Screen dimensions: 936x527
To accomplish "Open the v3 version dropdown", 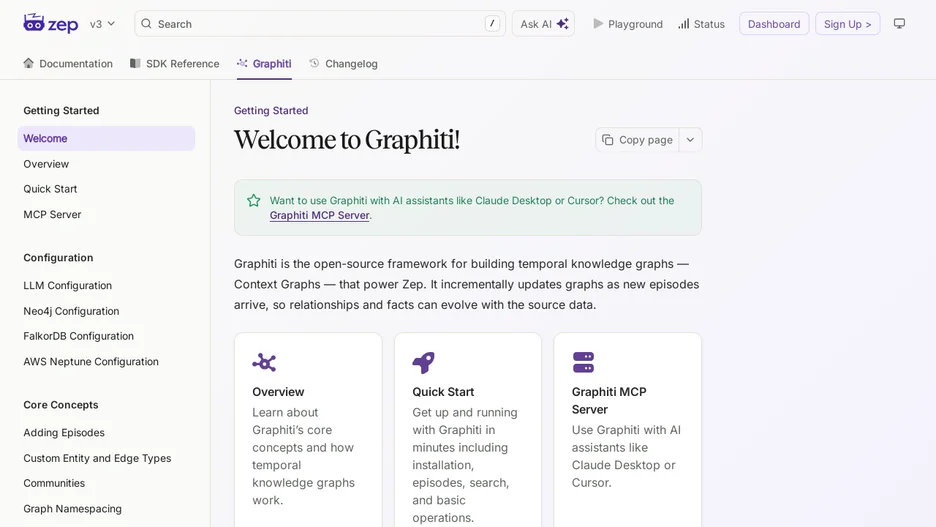I will click(x=102, y=24).
